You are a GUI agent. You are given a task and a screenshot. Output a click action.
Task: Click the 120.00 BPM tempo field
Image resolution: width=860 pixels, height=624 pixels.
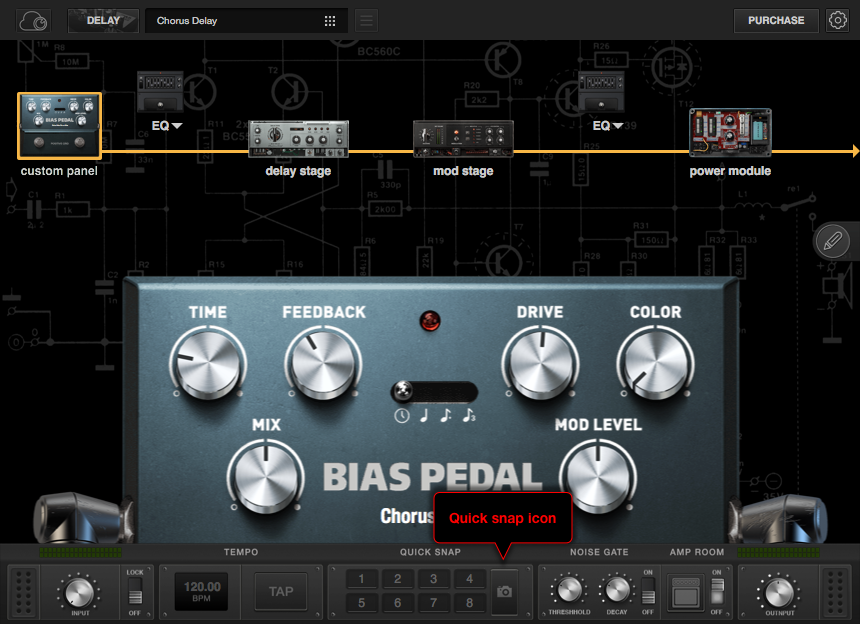[201, 592]
